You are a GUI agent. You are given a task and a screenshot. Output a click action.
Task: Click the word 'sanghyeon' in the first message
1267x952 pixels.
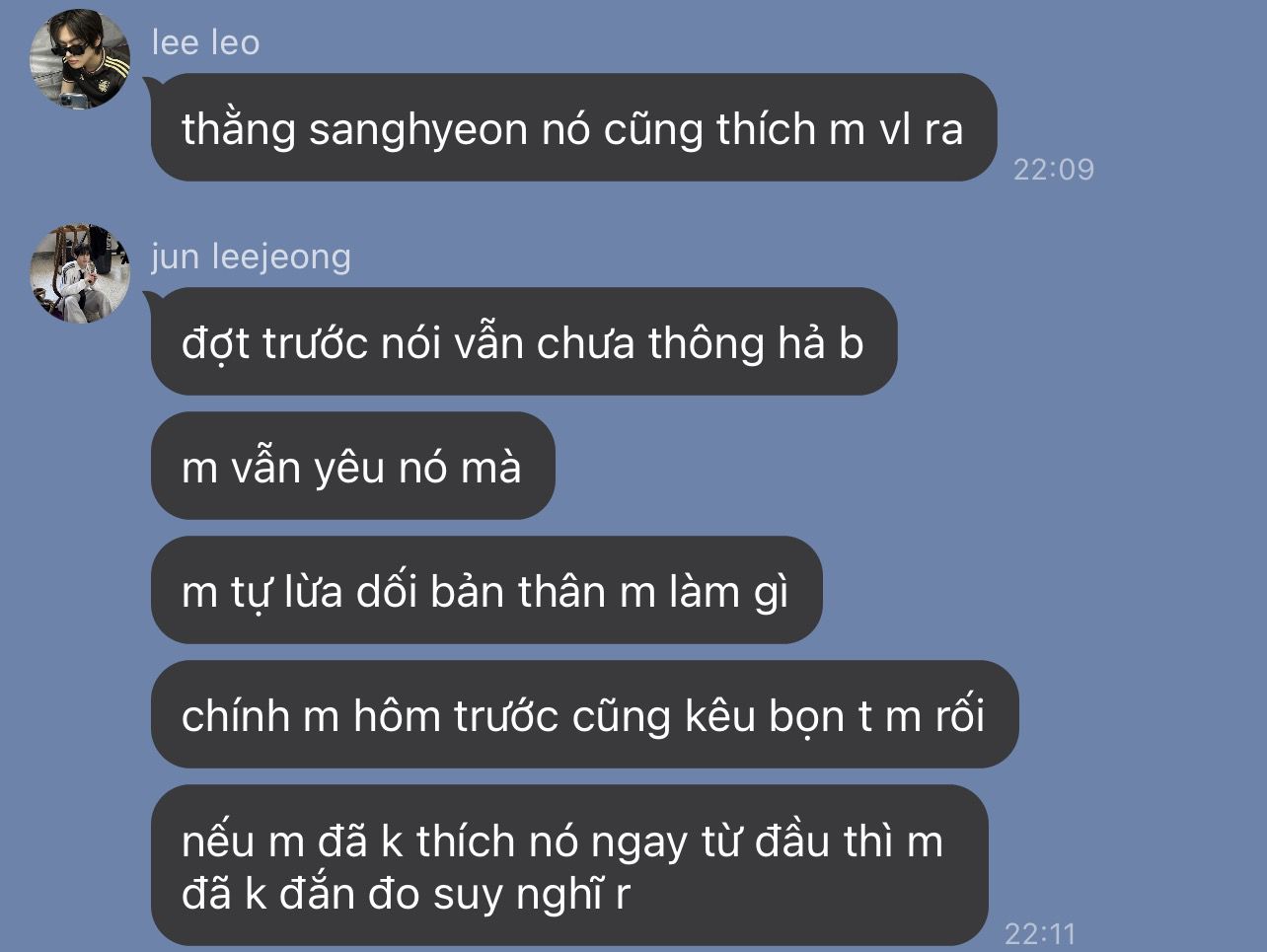(418, 131)
